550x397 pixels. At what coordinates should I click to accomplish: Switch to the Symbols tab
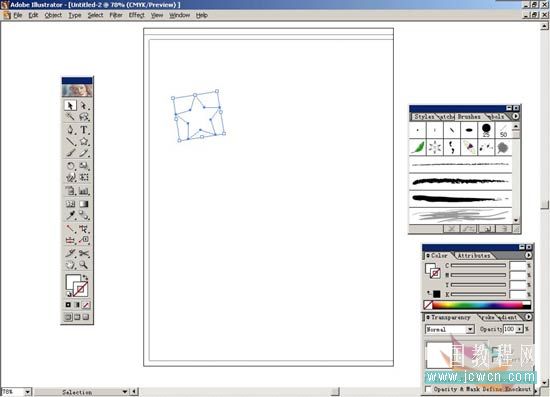[497, 116]
